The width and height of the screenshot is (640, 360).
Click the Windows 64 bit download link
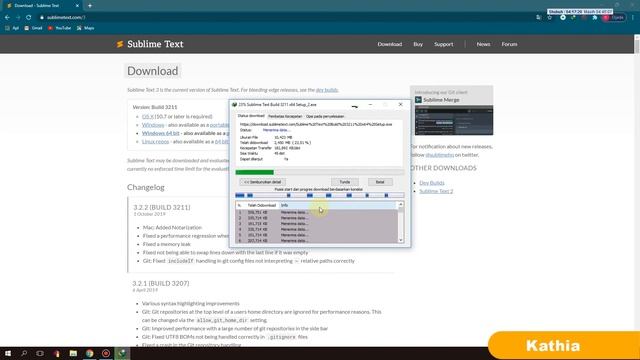(x=160, y=133)
